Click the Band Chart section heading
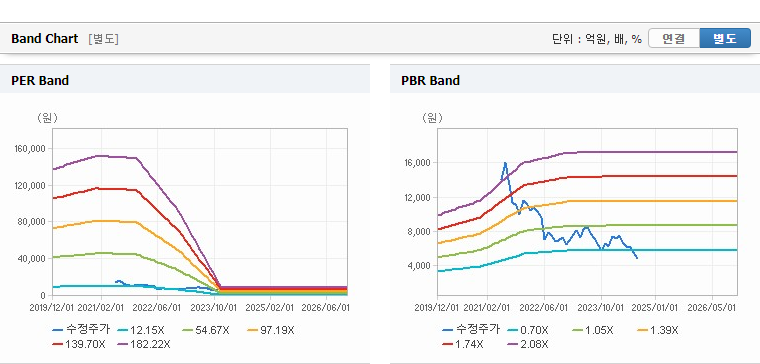This screenshot has width=760, height=364. 45,39
